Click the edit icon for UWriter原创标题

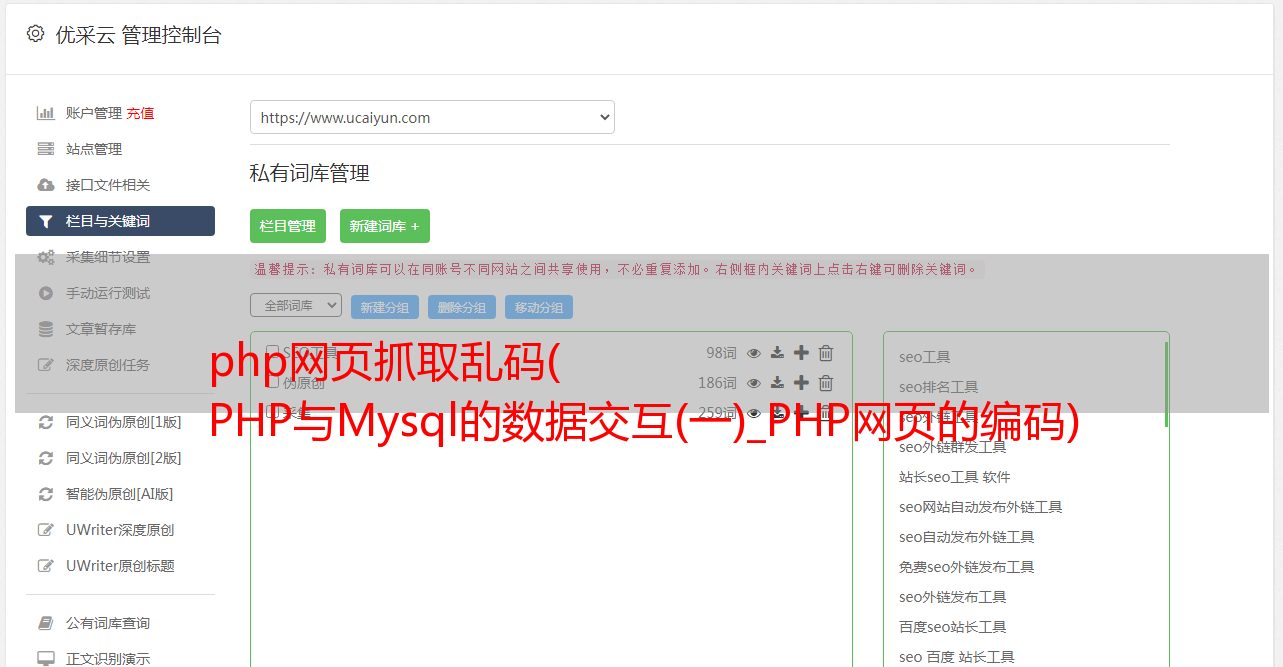pyautogui.click(x=46, y=566)
